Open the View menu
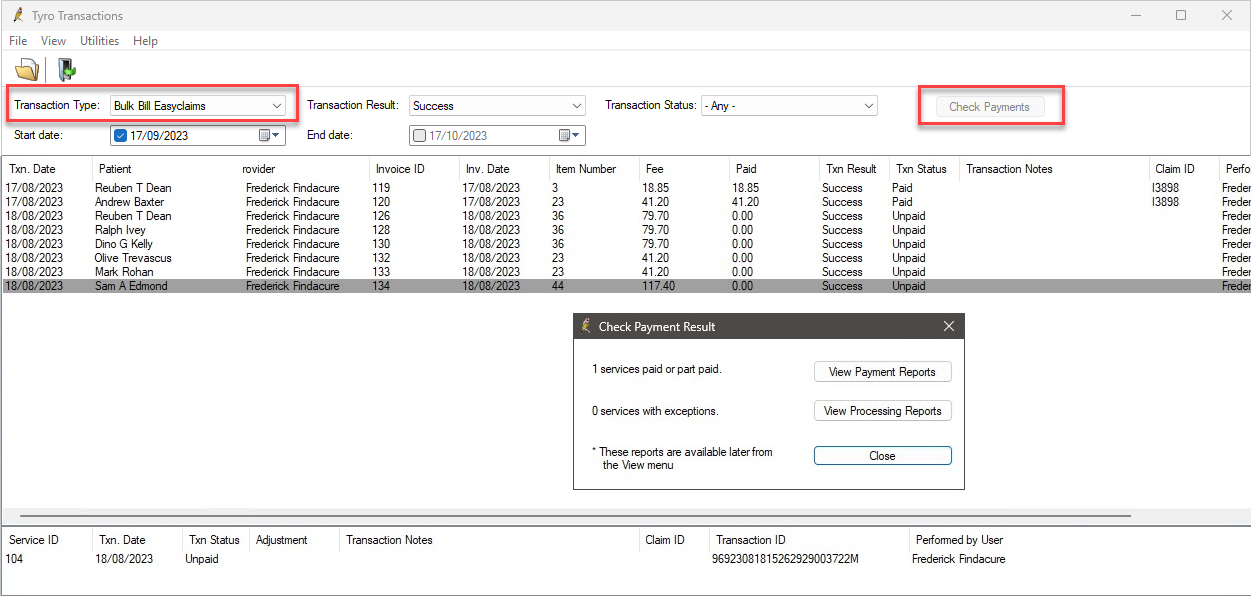This screenshot has height=596, width=1251. pyautogui.click(x=53, y=41)
